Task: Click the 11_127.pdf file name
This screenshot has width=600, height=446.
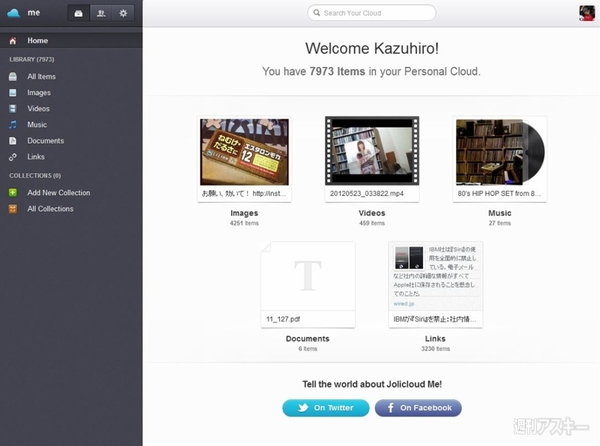Action: (283, 319)
